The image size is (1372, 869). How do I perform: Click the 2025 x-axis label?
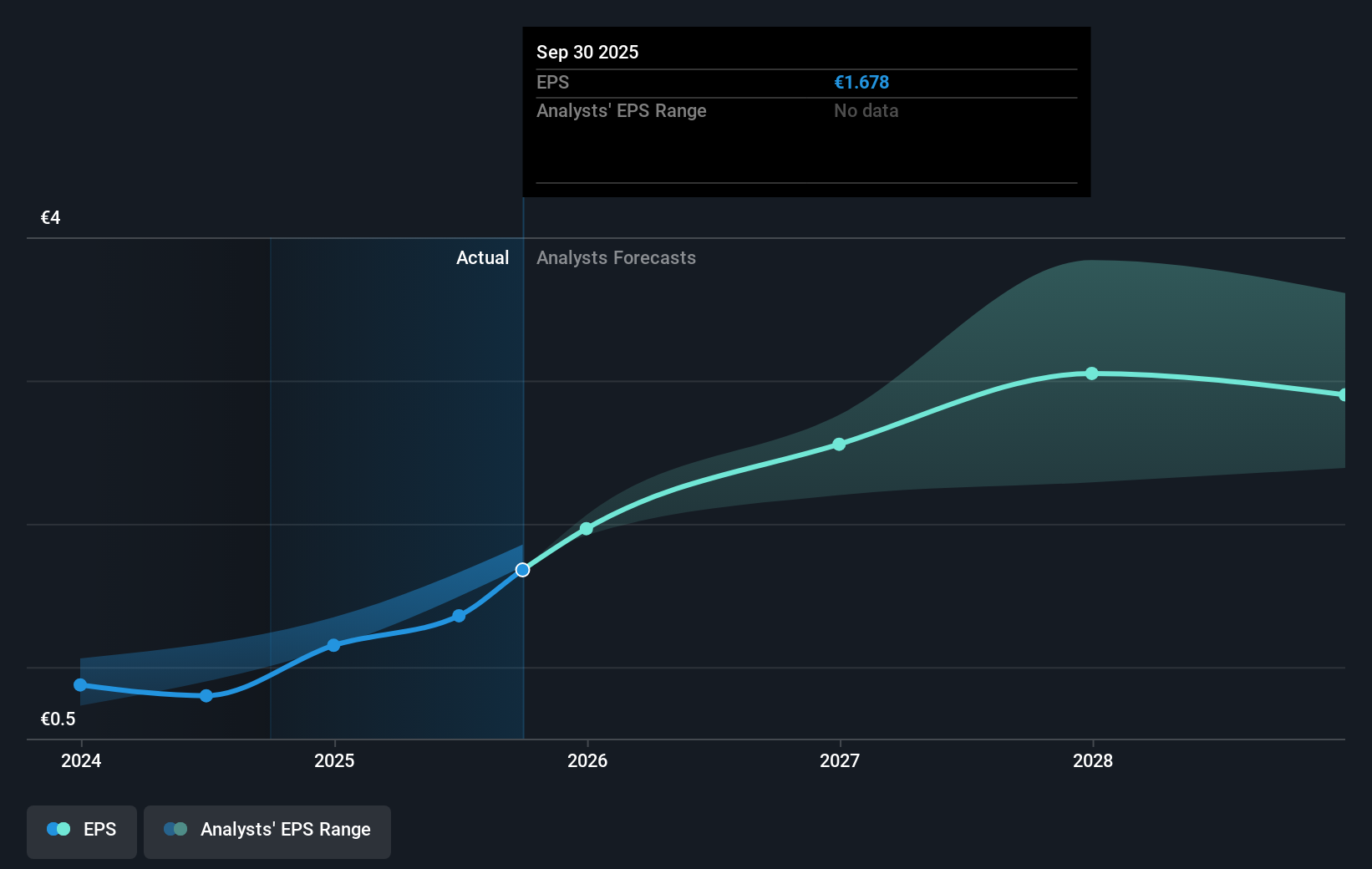pos(334,760)
